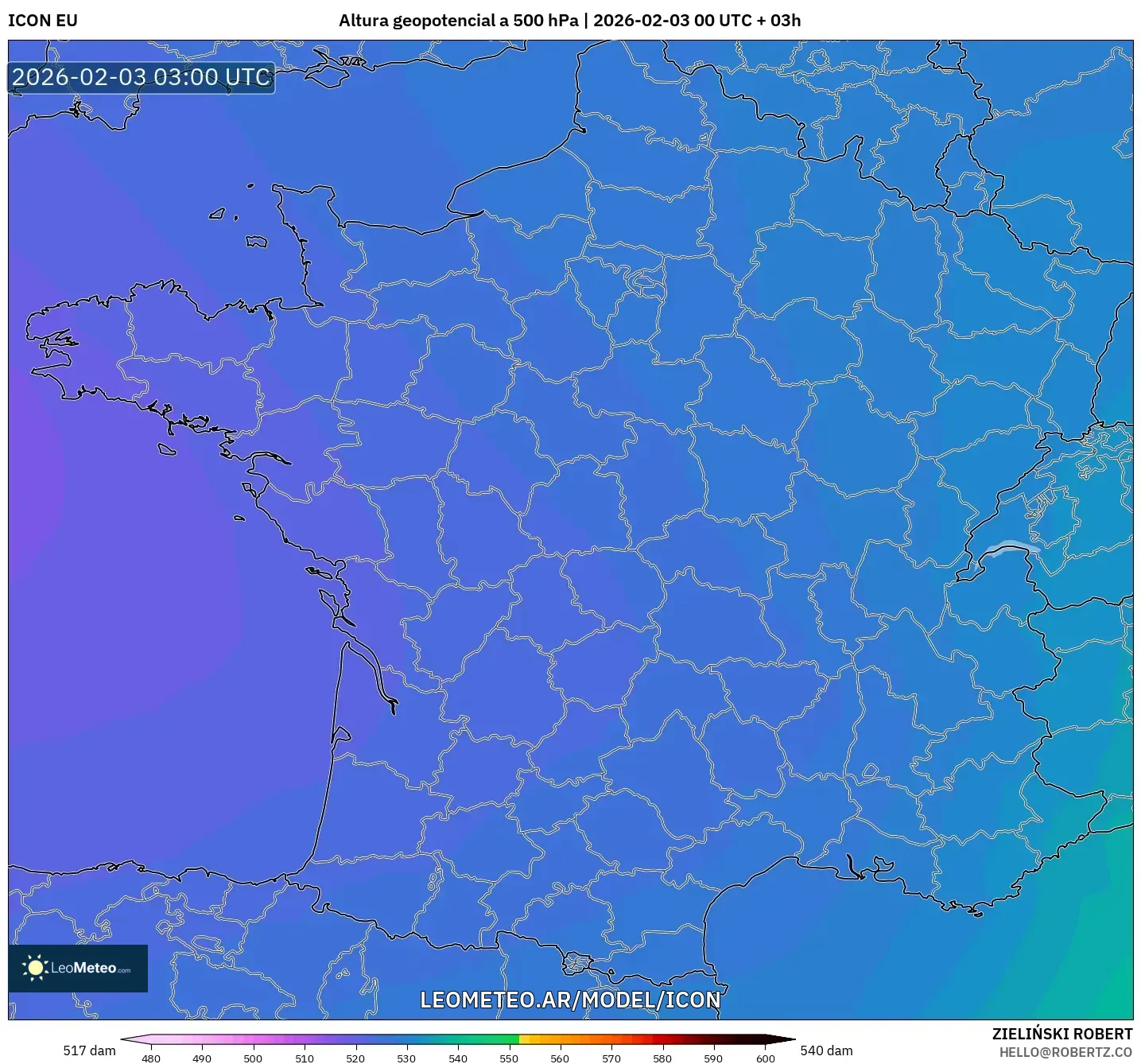Screen dimensions: 1141x1064
Task: Toggle the 2026-02-03 03:00 UTC timestamp badge
Action: [x=140, y=78]
